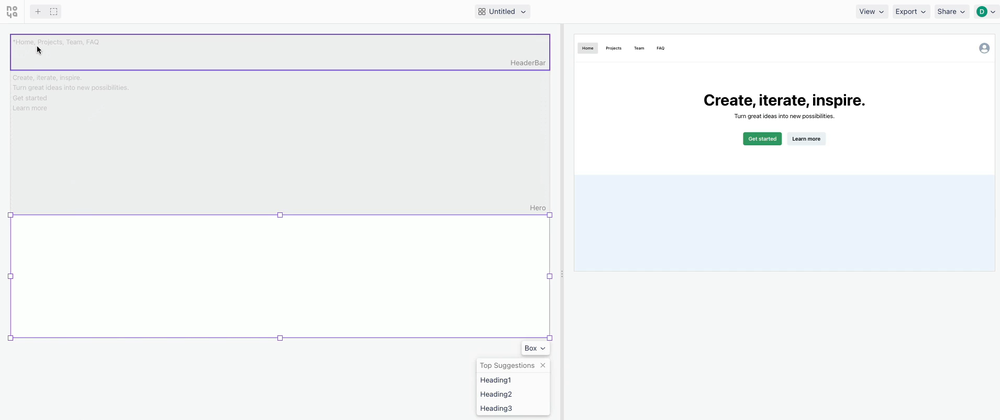Click the middle-left resize handle of the box
Screen dimensions: 1000x420
[x=10, y=276]
